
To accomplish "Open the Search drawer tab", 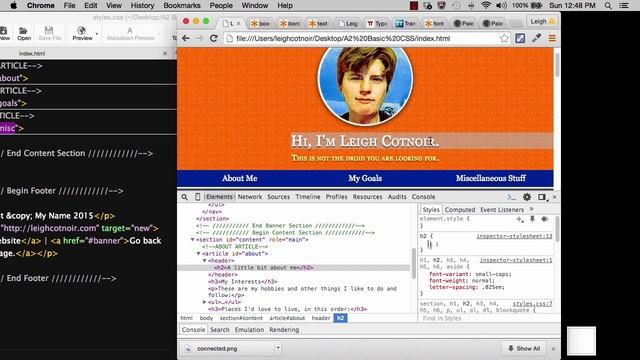I will click(220, 329).
